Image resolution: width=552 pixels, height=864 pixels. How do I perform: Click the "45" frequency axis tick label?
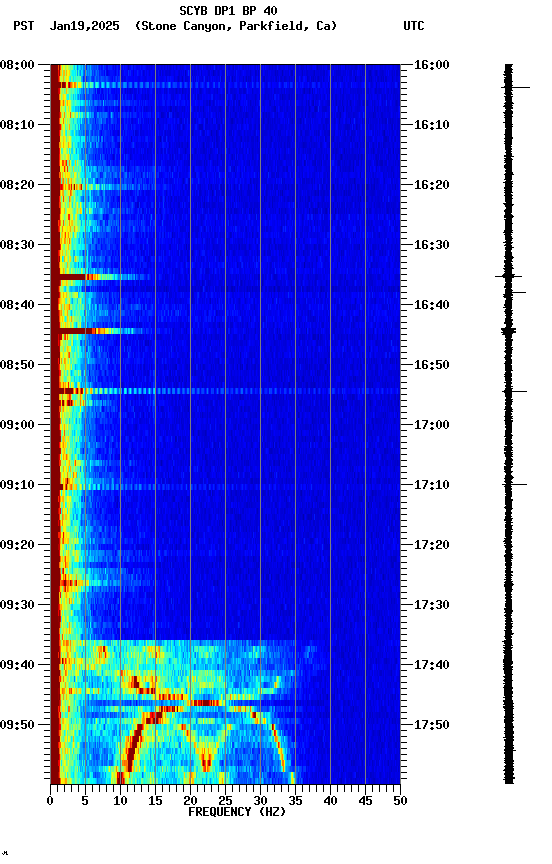(365, 801)
